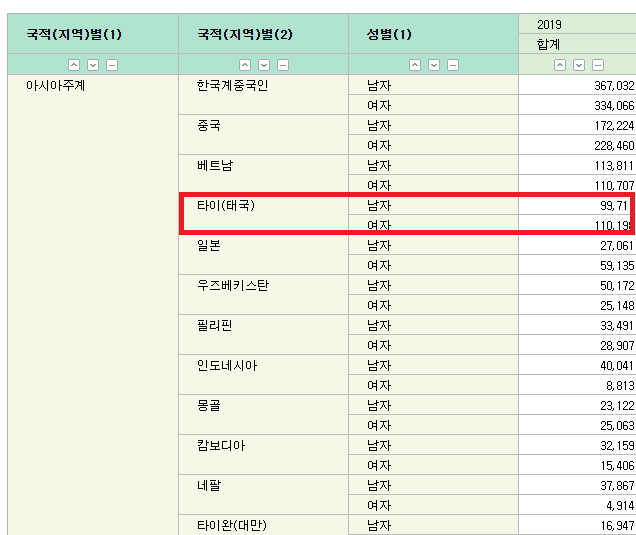
Task: Reset sorting on 국적(지역)별(2) column
Action: tap(282, 65)
